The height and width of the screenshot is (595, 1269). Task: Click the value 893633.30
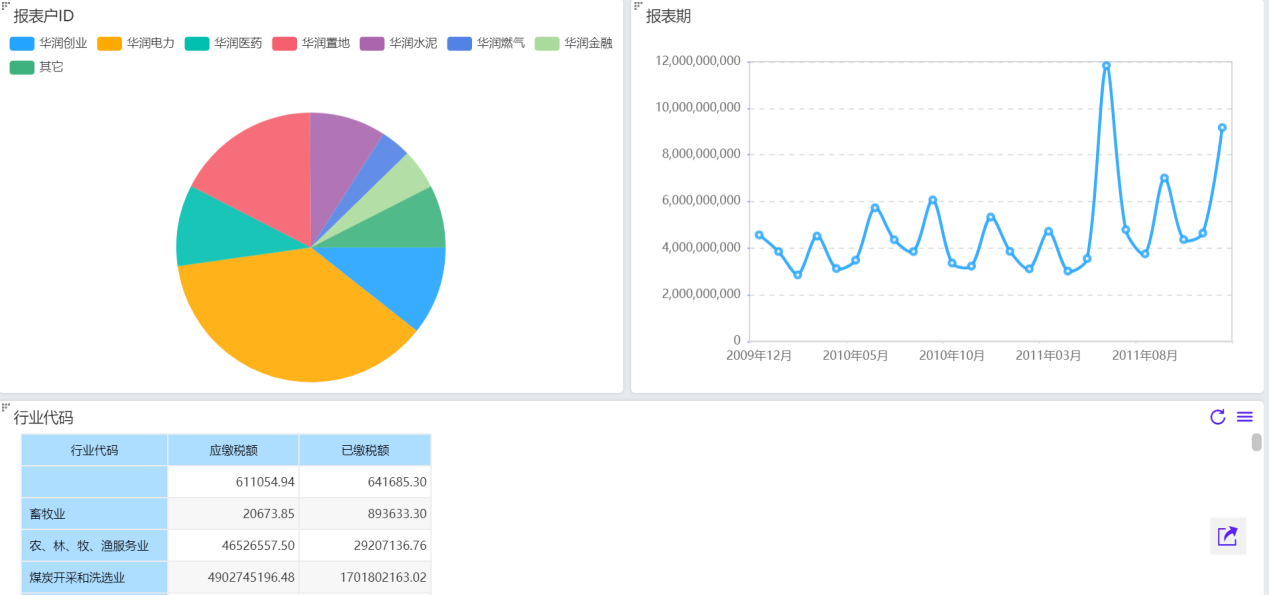click(397, 514)
